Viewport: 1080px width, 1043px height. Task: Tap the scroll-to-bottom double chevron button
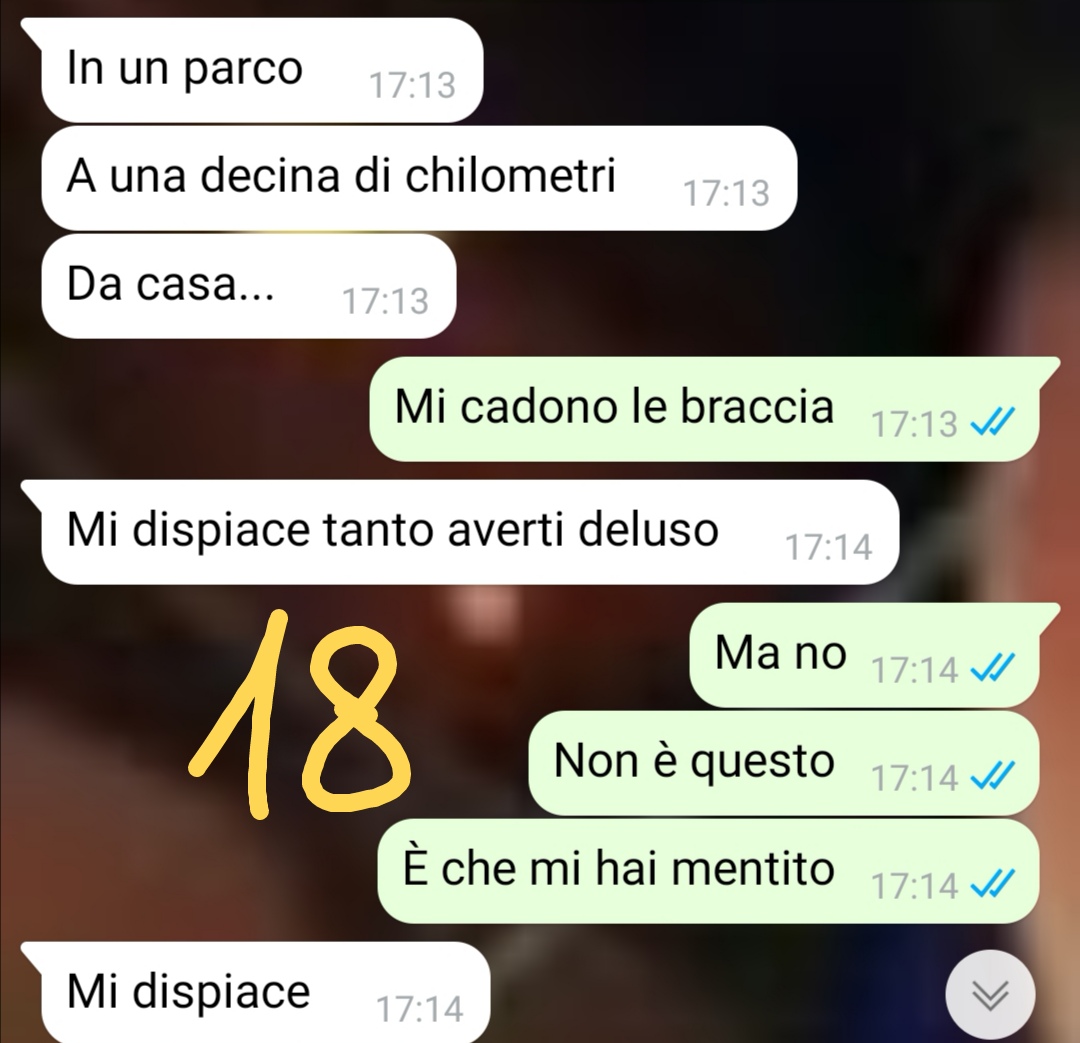pyautogui.click(x=990, y=995)
